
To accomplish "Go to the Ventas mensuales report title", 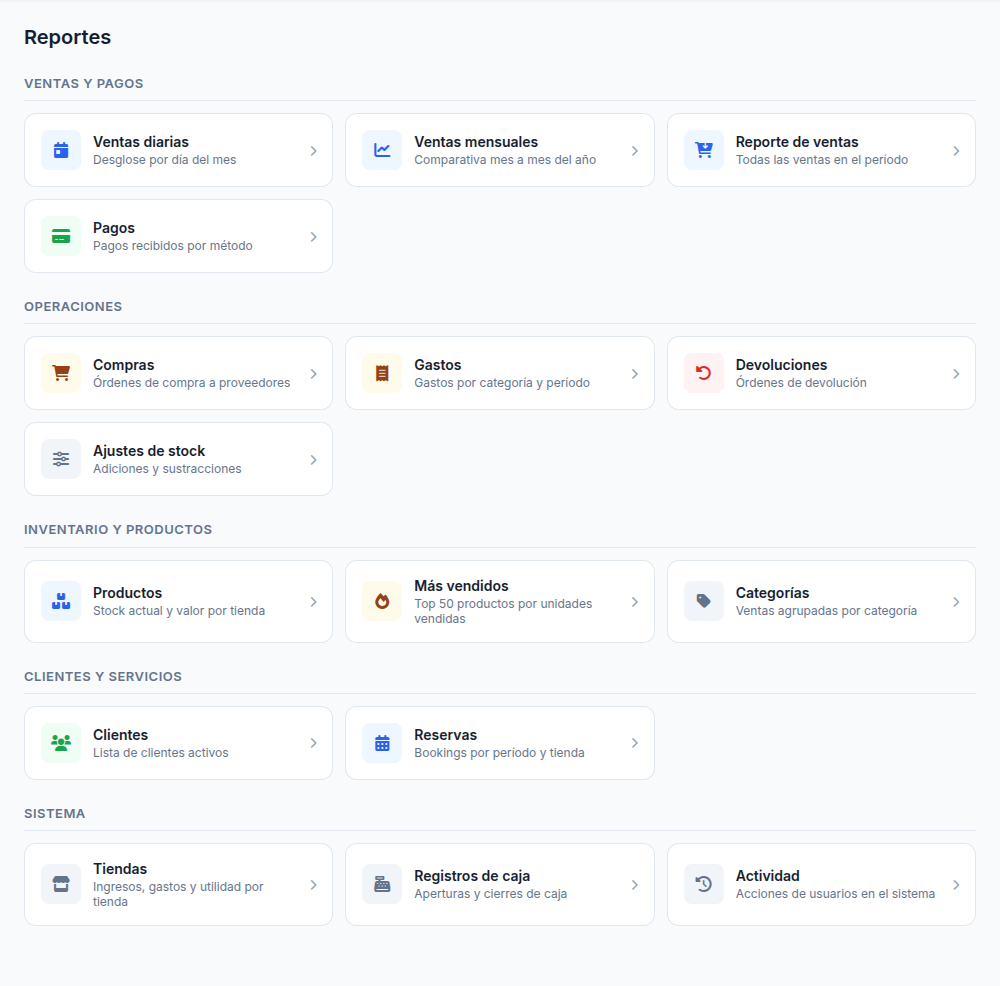I will [x=476, y=142].
